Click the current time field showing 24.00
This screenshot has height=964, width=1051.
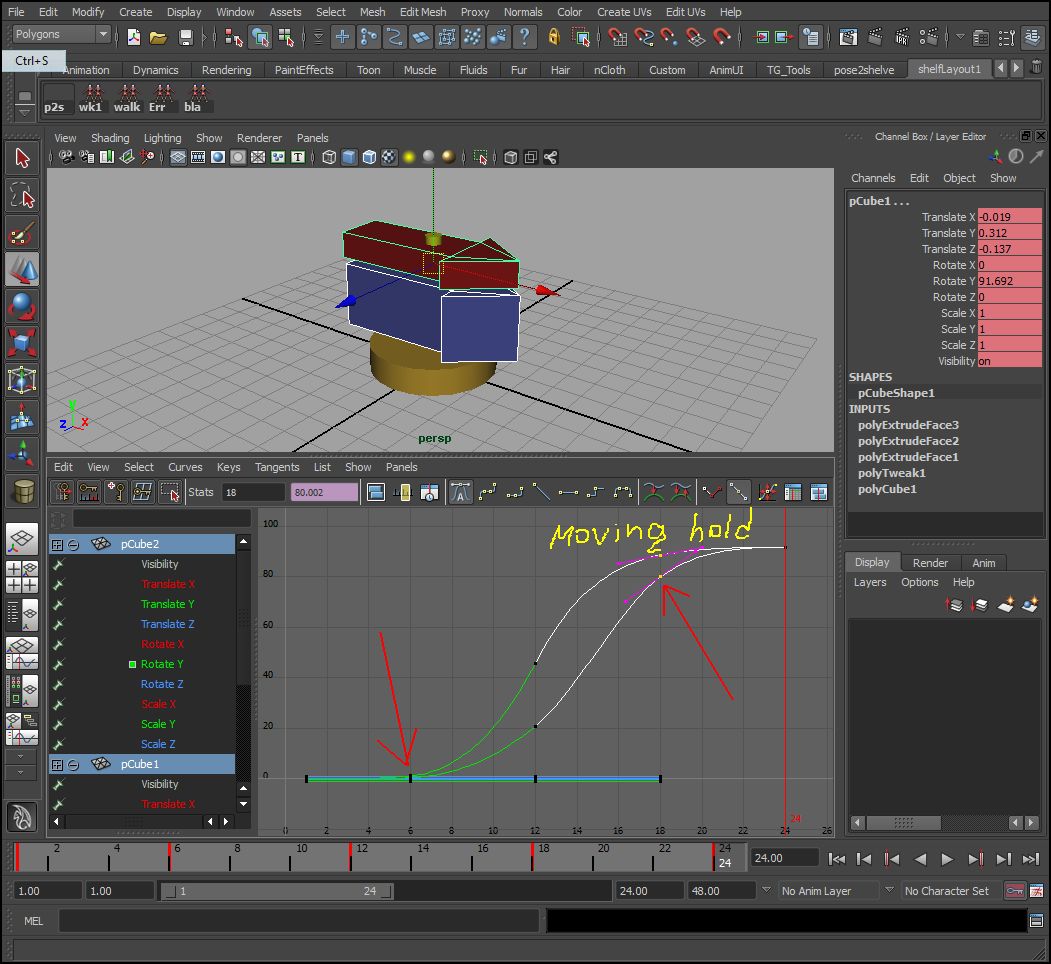point(785,857)
